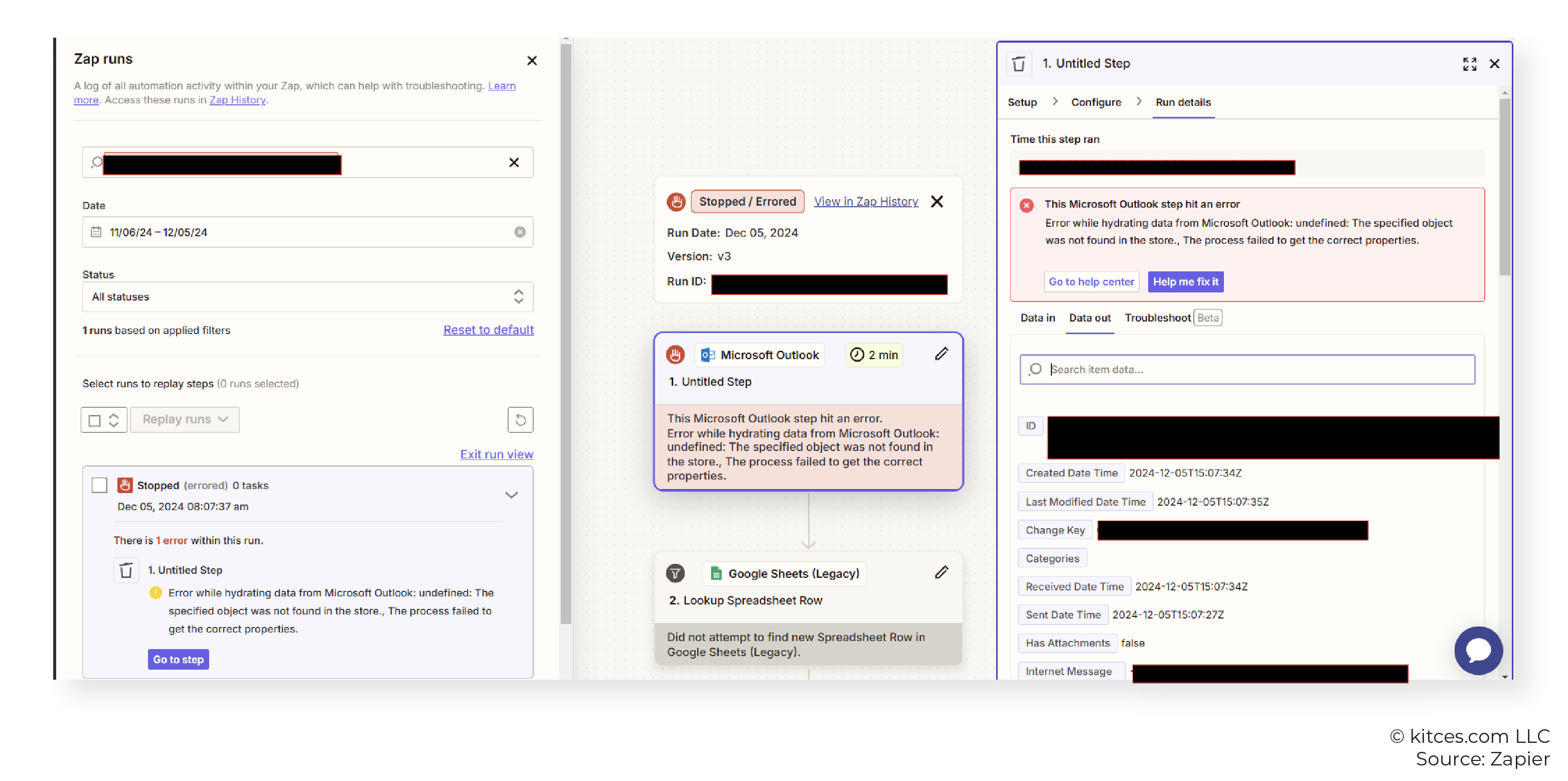1568x781 pixels.
Task: Click the search magnifier in Zap runs
Action: pyautogui.click(x=96, y=163)
